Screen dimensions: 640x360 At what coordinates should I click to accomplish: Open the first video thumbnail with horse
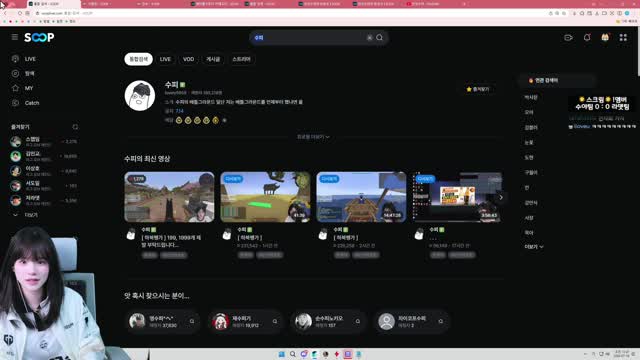pyautogui.click(x=169, y=197)
